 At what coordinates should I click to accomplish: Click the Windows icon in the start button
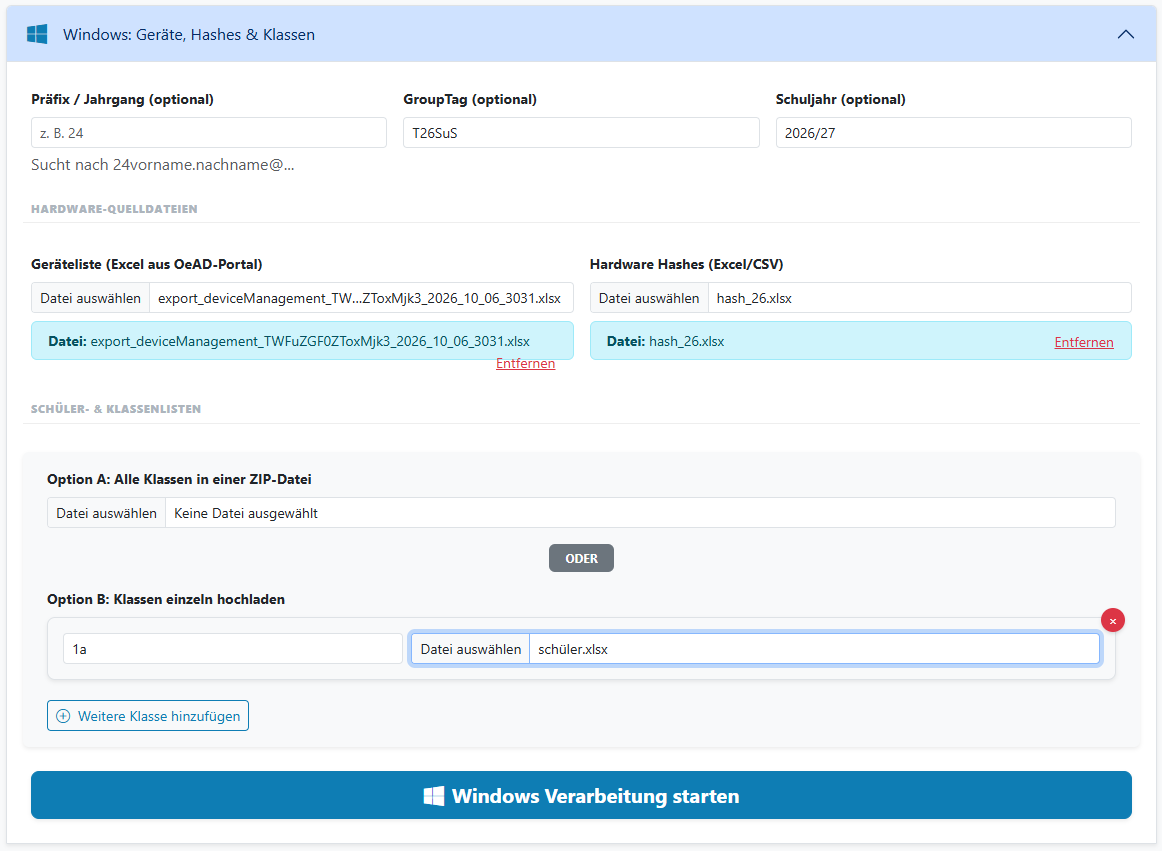point(434,796)
